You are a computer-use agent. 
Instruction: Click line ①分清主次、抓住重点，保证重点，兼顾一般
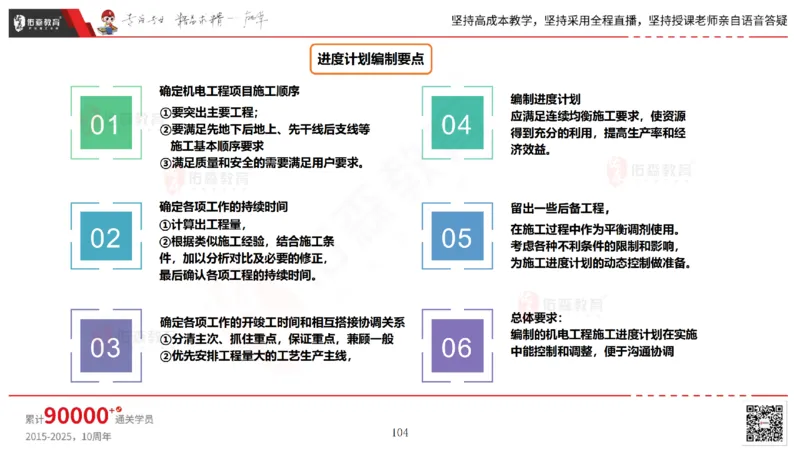(277, 339)
